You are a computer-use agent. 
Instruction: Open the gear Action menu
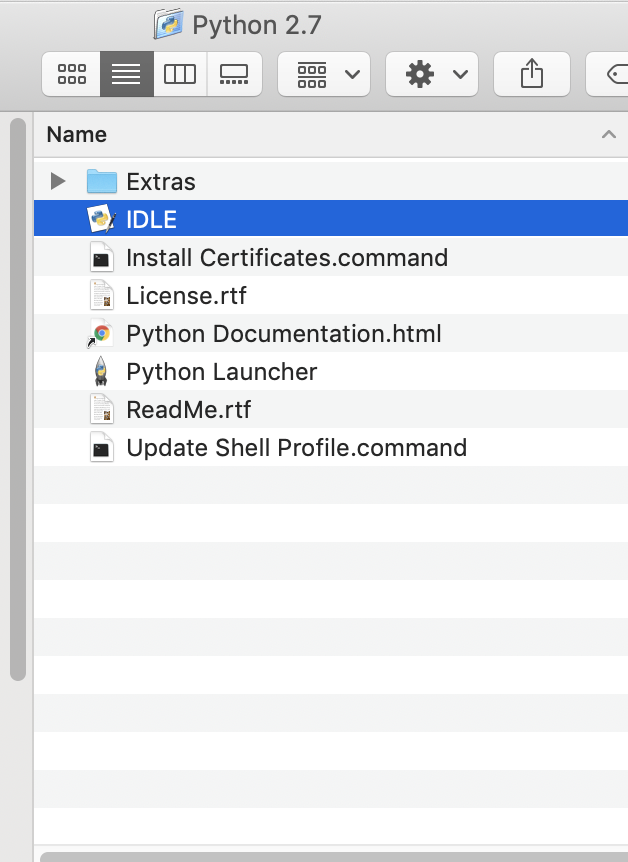[432, 74]
